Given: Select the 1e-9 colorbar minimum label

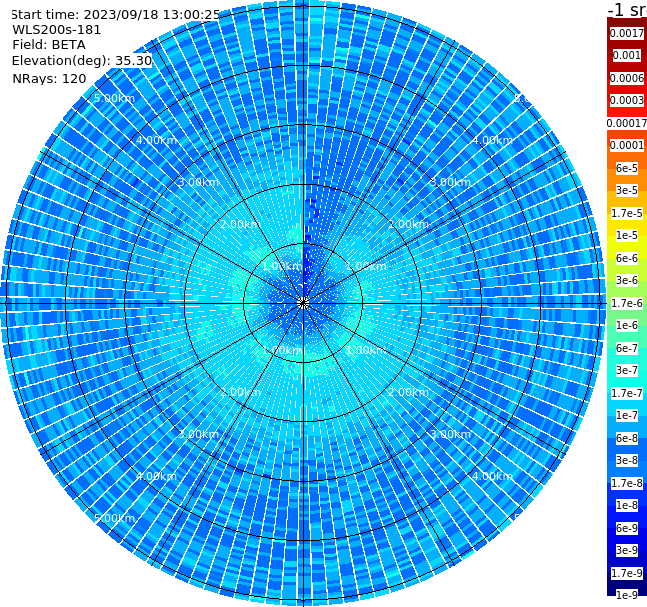Looking at the screenshot, I should pyautogui.click(x=627, y=595).
